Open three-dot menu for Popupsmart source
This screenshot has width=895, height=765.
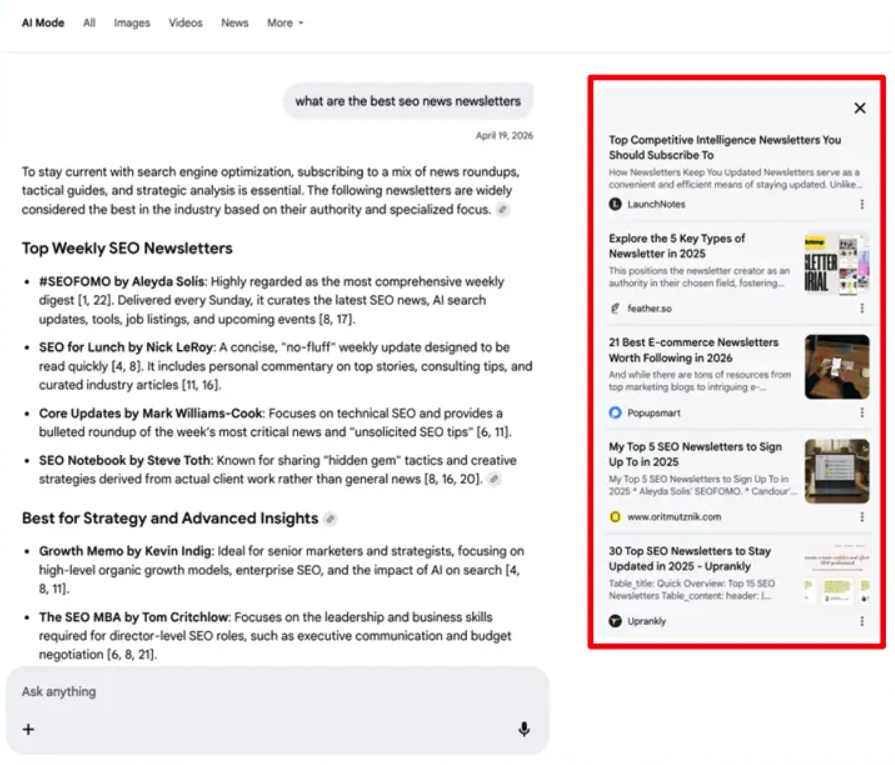(x=862, y=413)
